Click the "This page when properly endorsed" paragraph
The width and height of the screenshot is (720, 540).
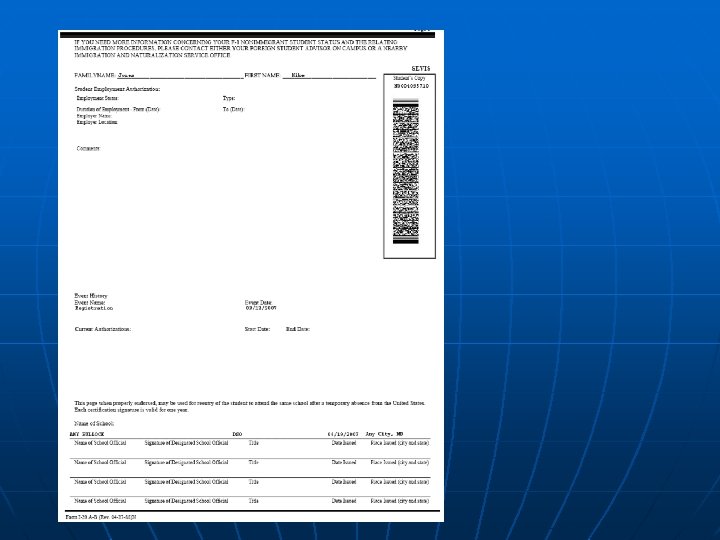tap(250, 406)
